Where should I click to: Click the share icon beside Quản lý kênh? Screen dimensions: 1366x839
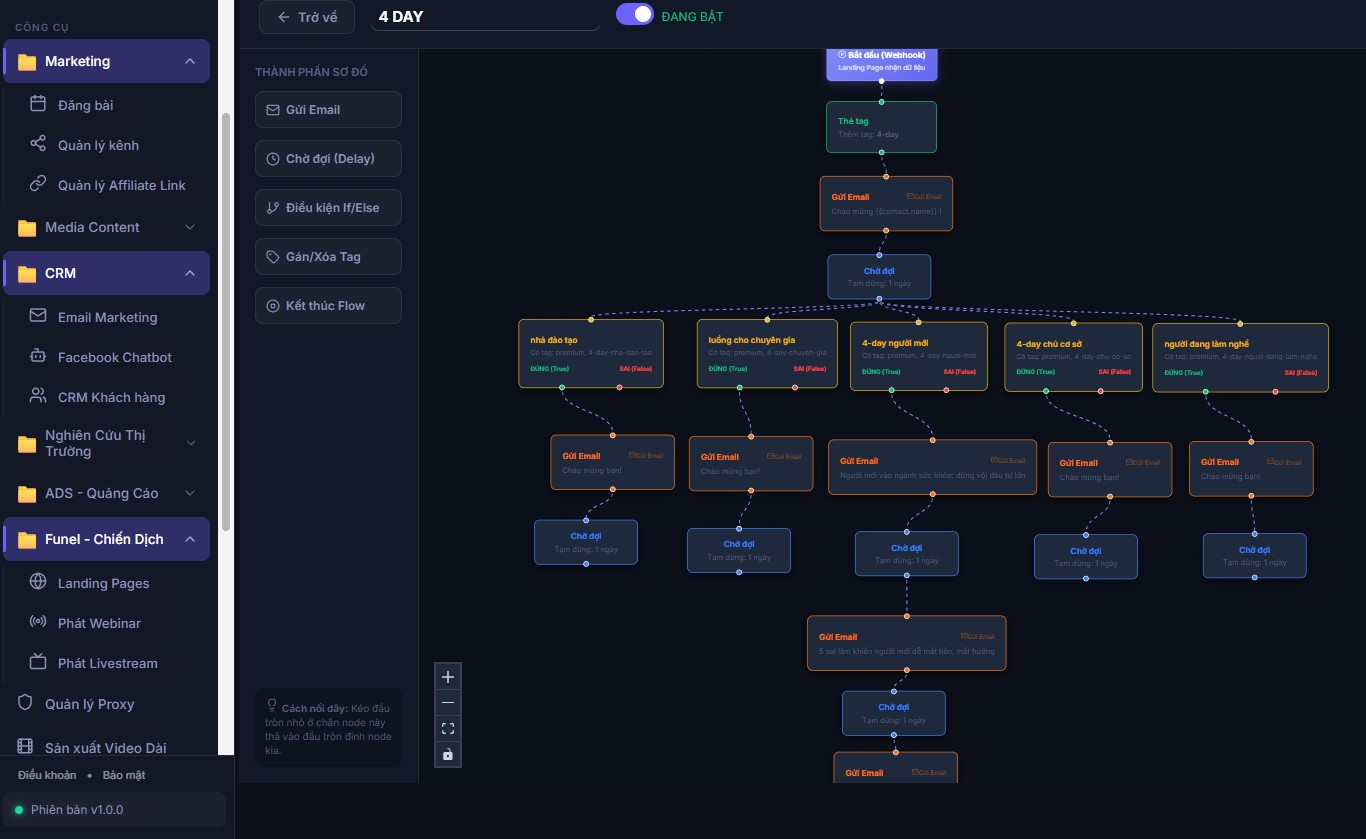(x=38, y=144)
